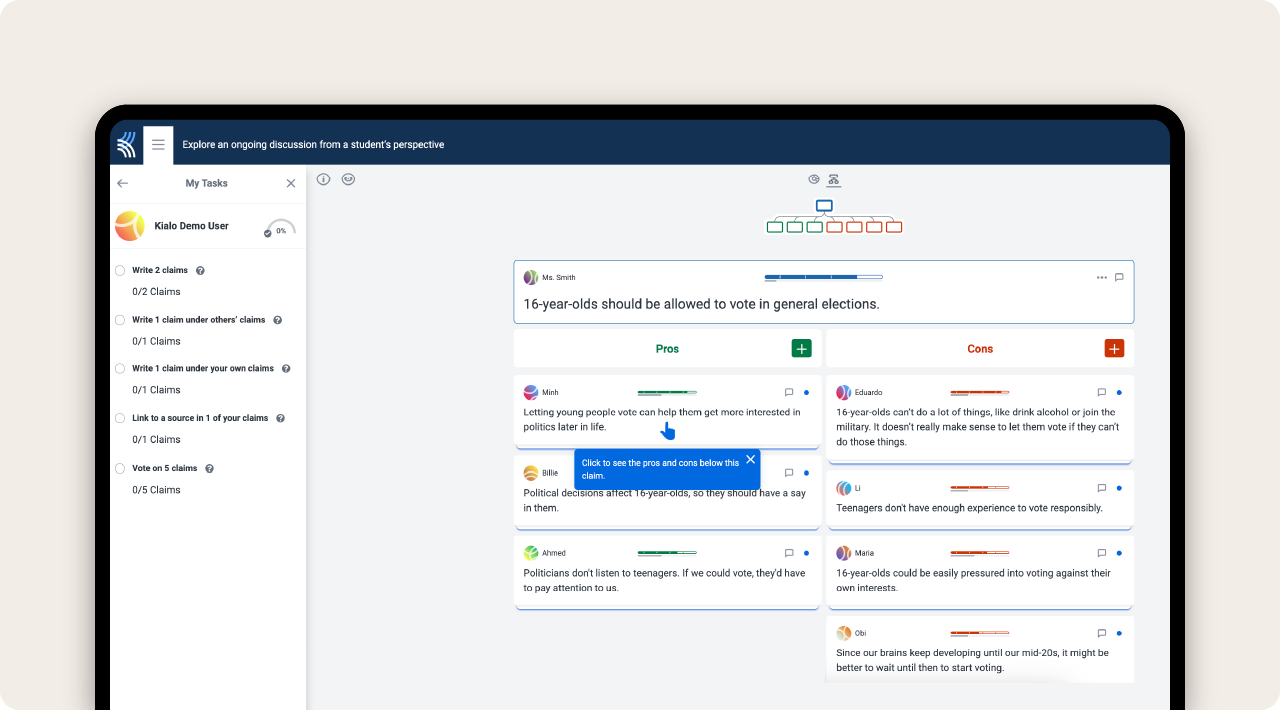Click the red impact bar on Eduardo's claim
Screen dimensions: 1280x710
coord(980,393)
